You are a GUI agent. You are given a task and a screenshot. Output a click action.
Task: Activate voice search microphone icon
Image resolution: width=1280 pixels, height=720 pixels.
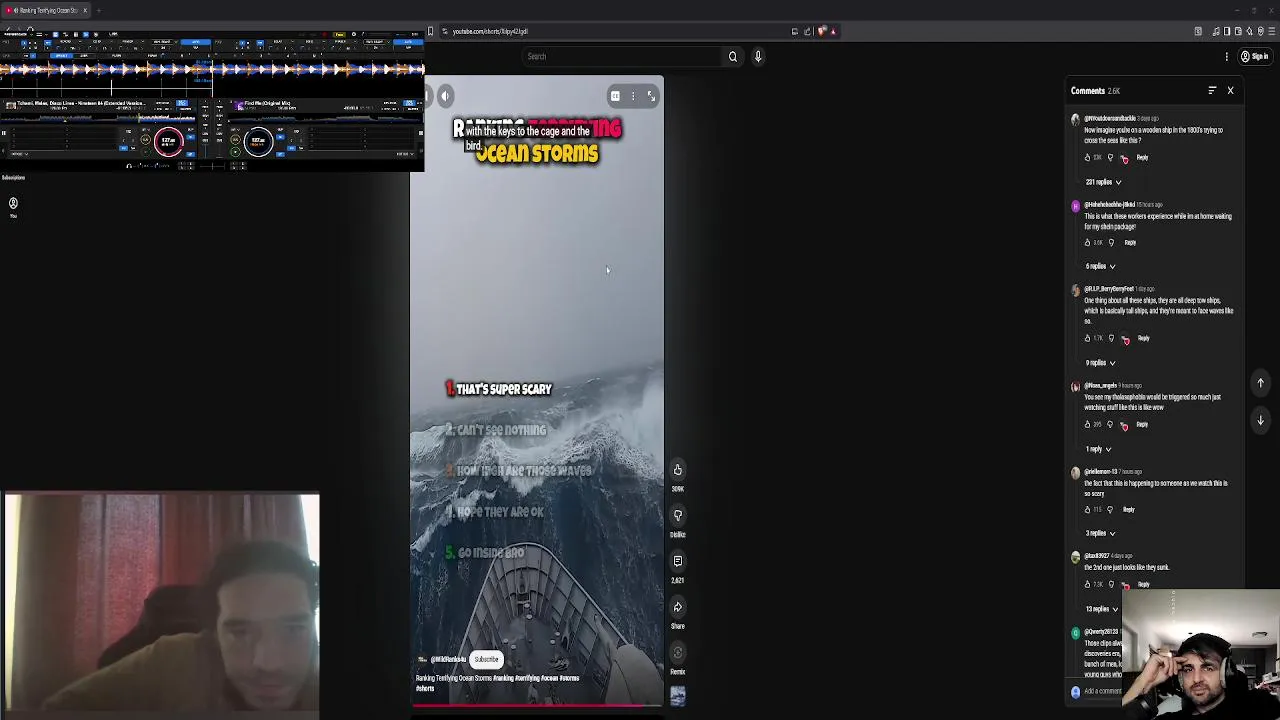758,57
